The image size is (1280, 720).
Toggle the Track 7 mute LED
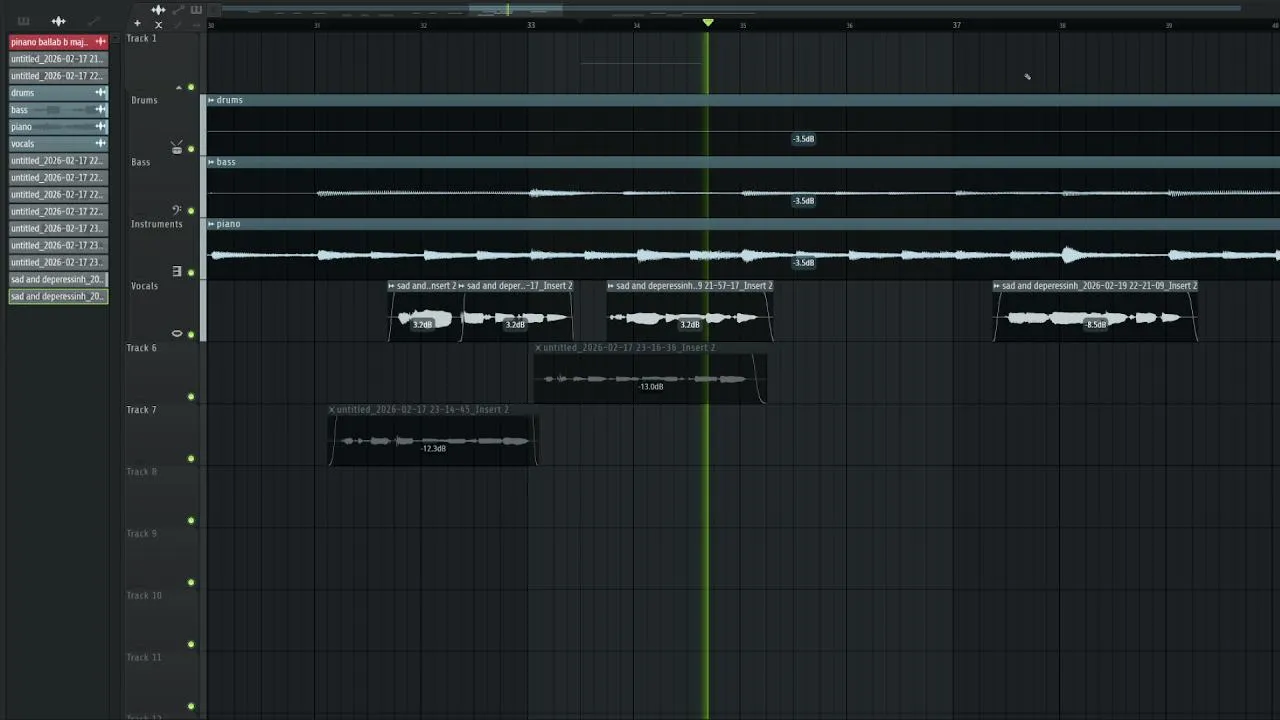coord(191,459)
